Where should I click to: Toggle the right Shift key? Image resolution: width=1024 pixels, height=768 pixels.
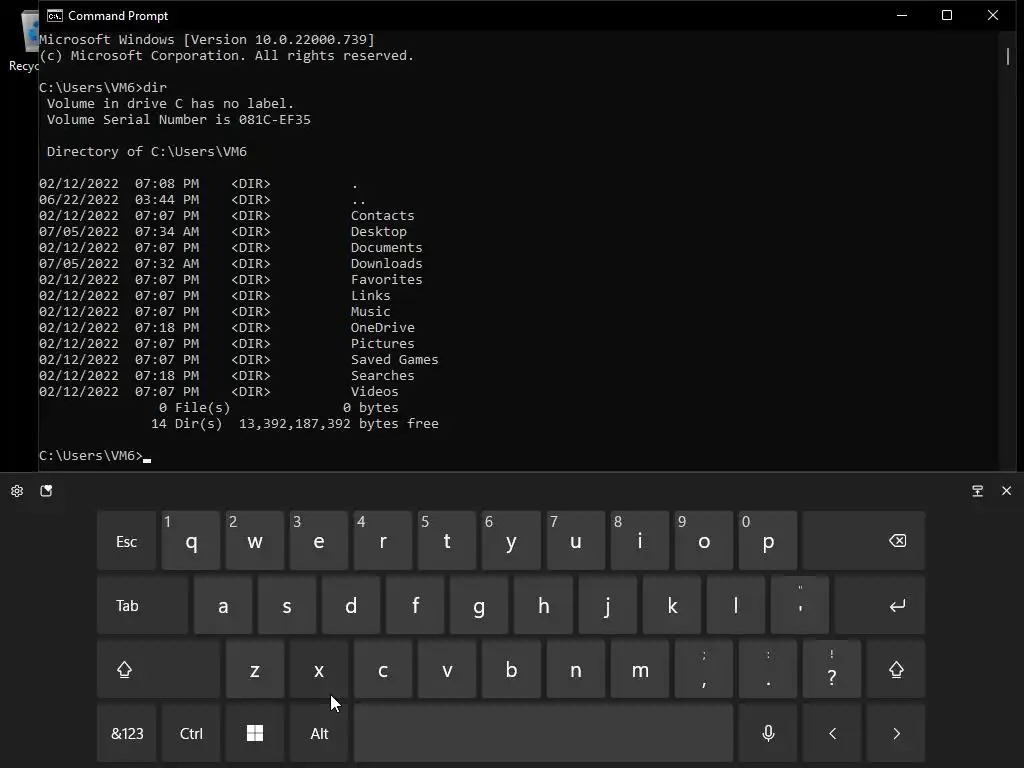pyautogui.click(x=896, y=669)
